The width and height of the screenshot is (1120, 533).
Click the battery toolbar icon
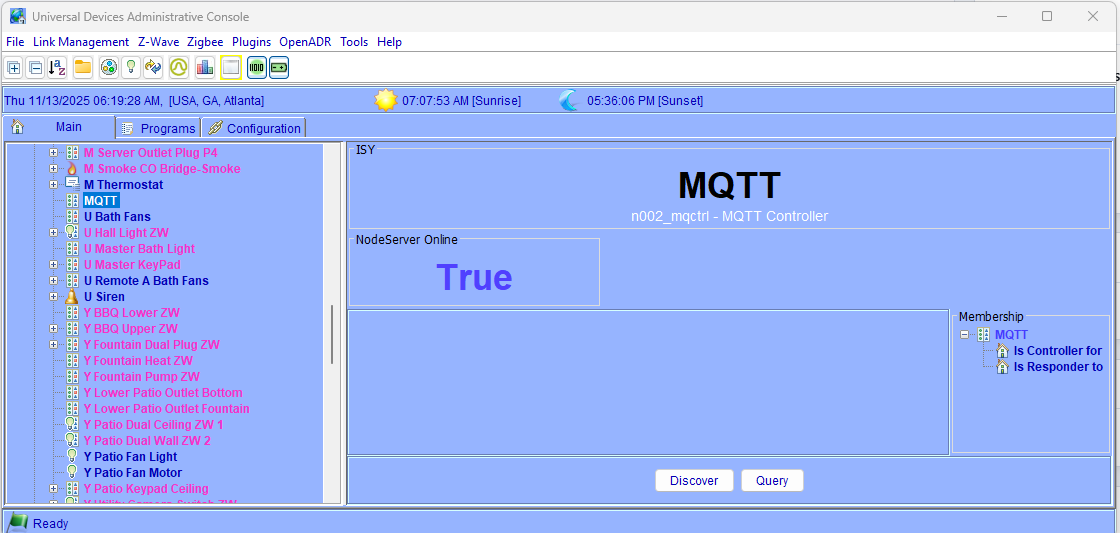click(x=279, y=68)
